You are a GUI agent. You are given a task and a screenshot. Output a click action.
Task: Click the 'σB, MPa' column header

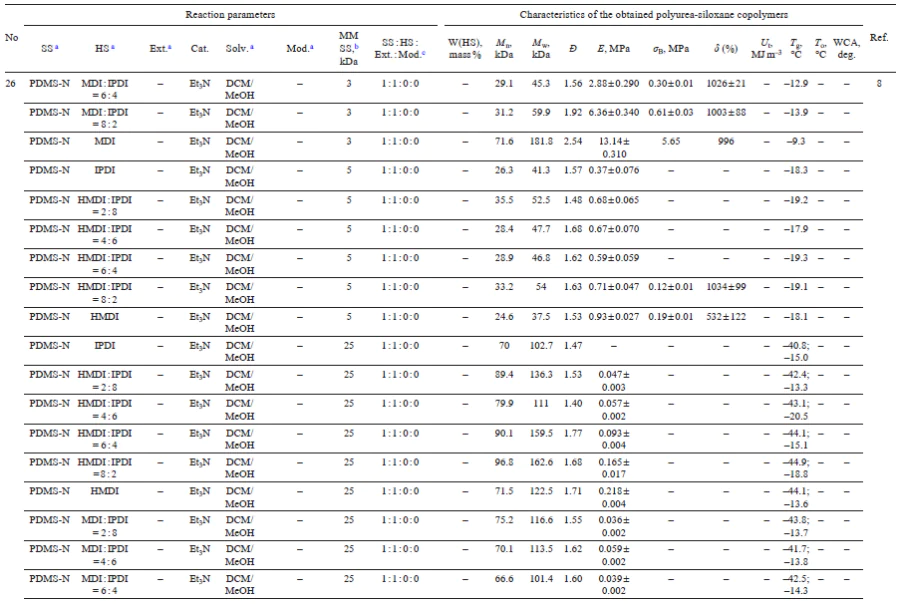click(671, 49)
